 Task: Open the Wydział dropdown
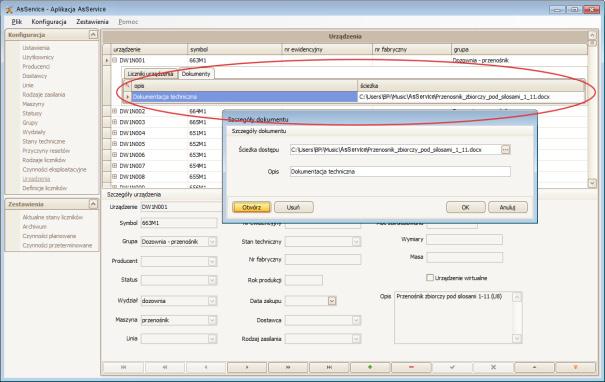[x=212, y=301]
